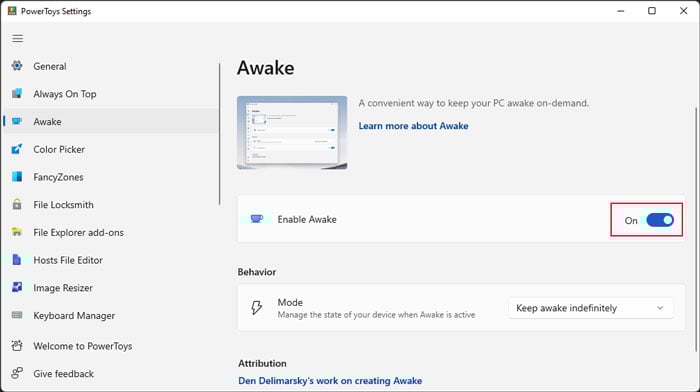
Task: Click the Attribution section heading
Action: click(x=262, y=363)
